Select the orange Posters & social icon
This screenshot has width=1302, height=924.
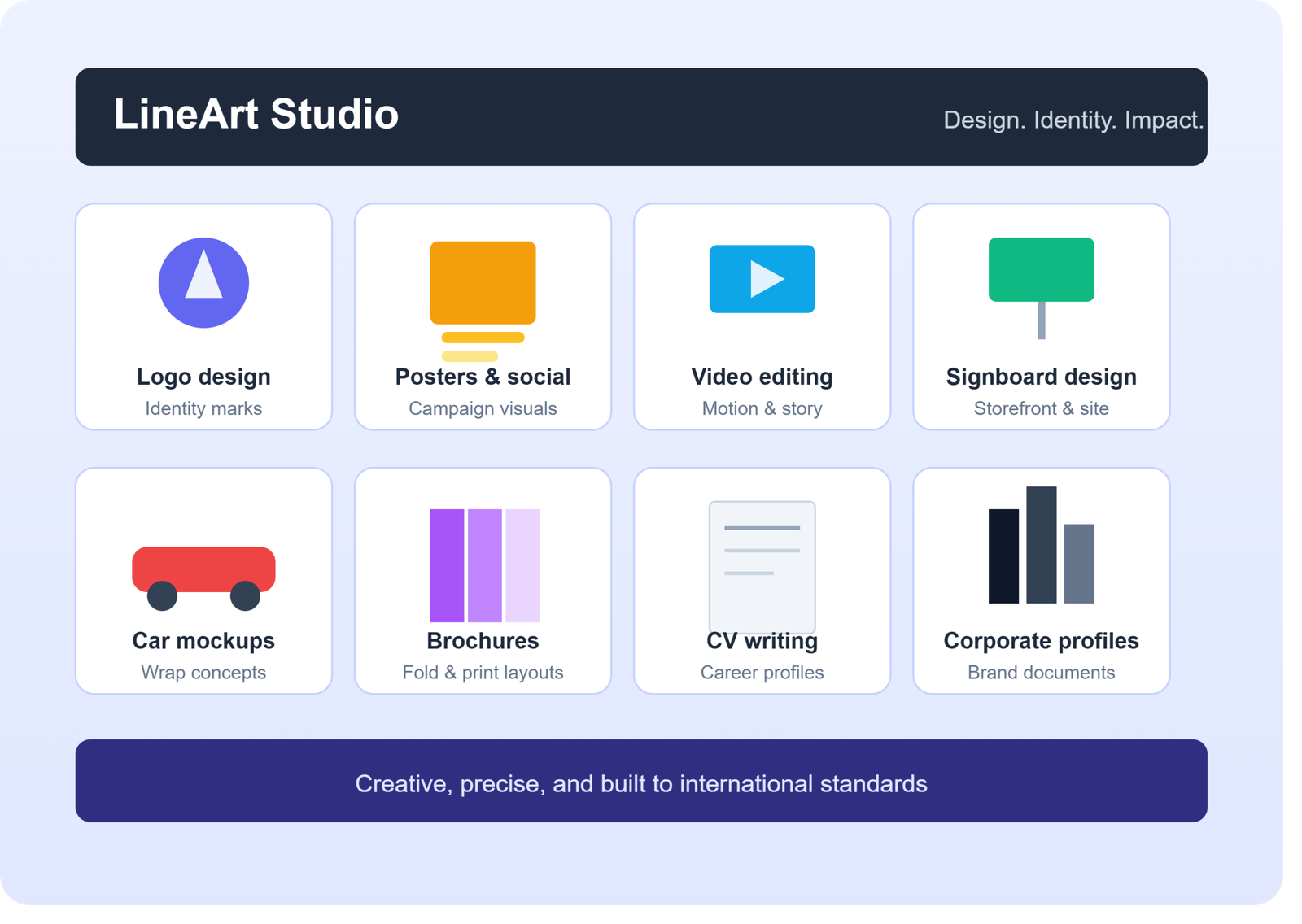pos(483,301)
